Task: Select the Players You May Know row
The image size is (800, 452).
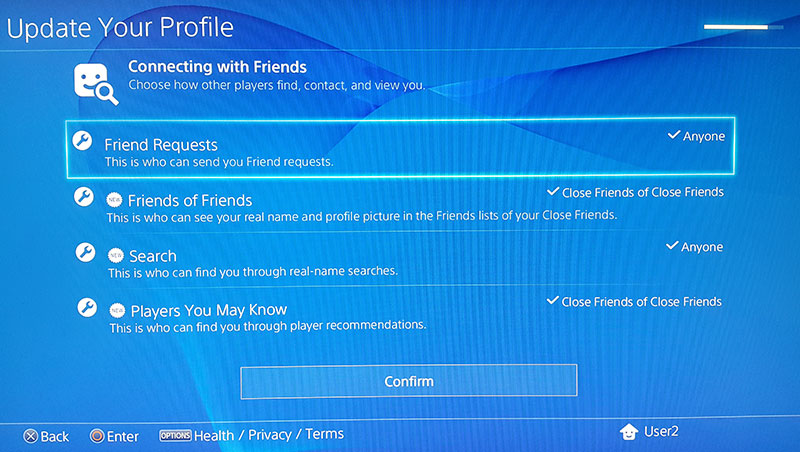Action: (400, 316)
